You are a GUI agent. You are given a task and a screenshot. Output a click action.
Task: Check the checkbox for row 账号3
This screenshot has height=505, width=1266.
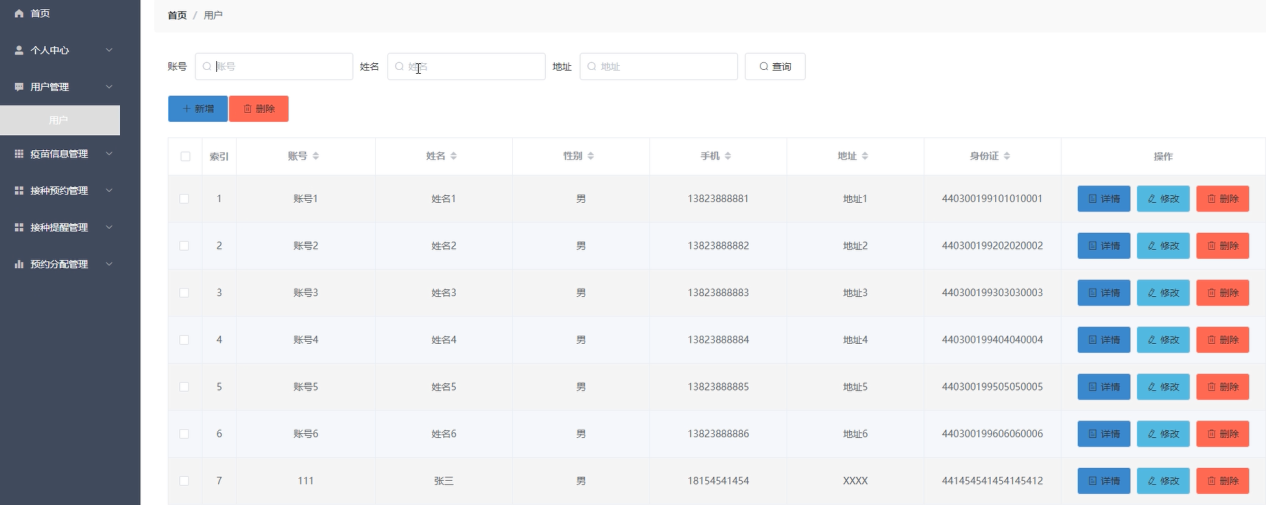click(184, 293)
